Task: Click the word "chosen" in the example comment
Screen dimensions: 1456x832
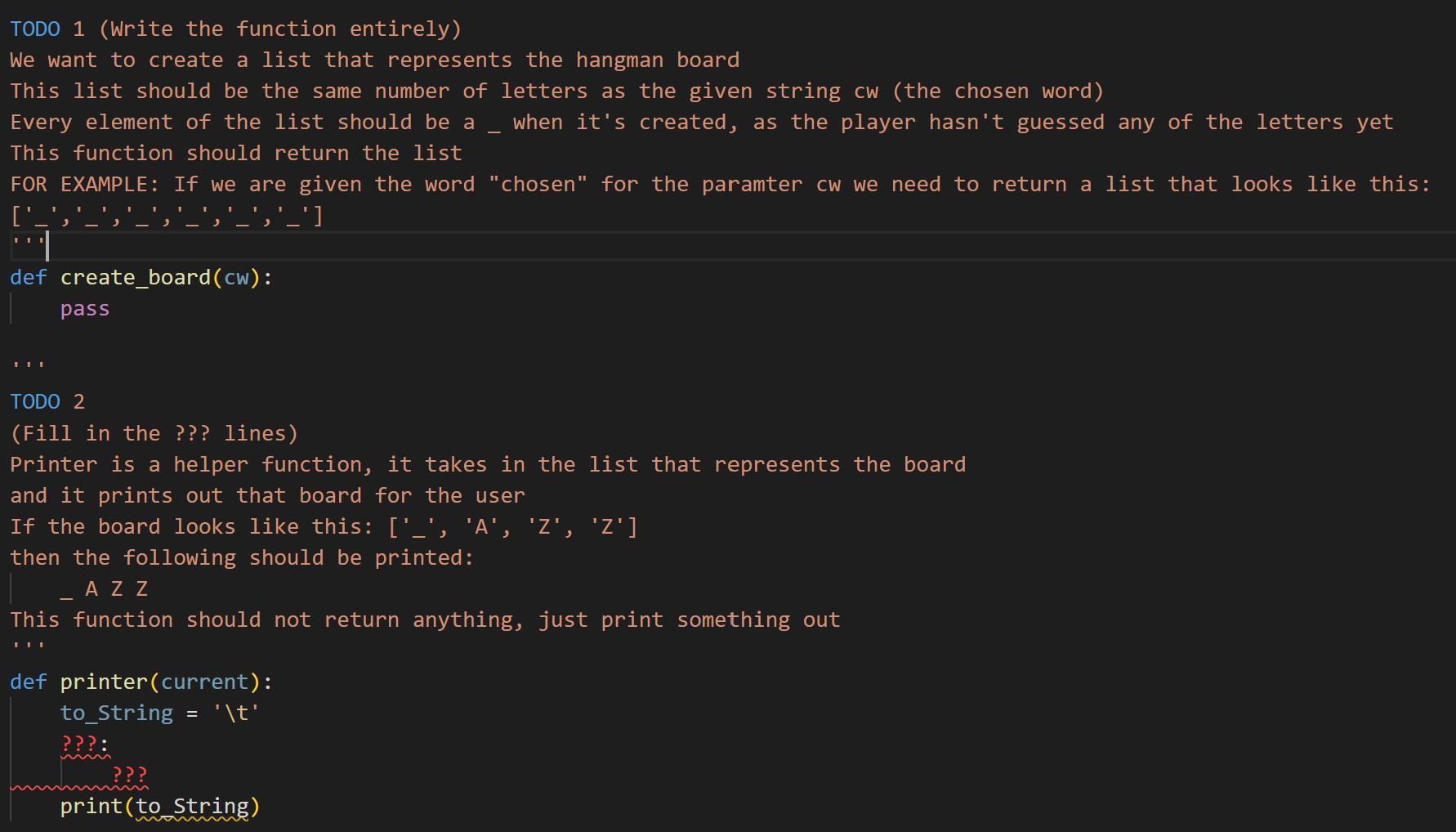Action: pyautogui.click(x=538, y=185)
